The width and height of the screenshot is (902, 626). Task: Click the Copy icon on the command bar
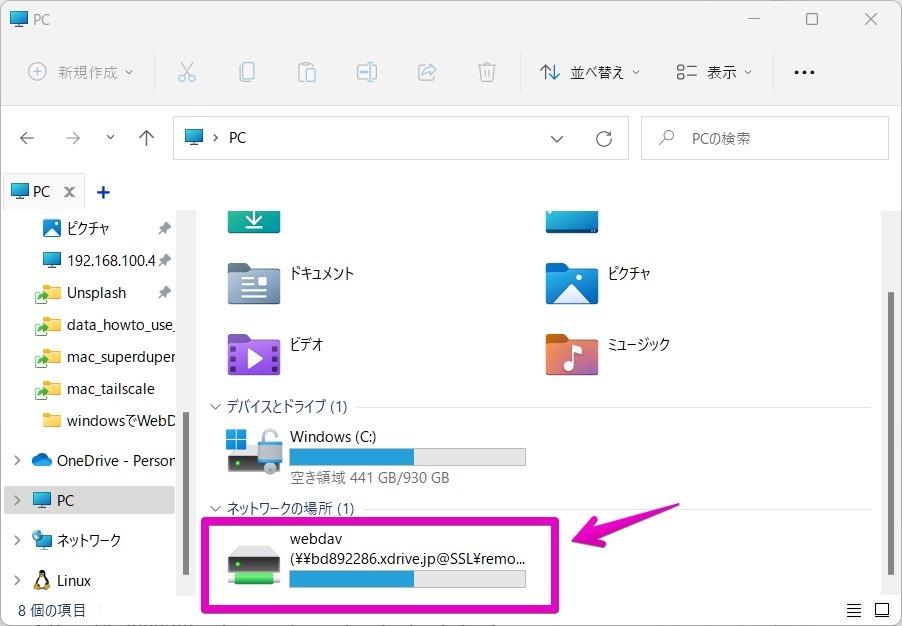247,71
